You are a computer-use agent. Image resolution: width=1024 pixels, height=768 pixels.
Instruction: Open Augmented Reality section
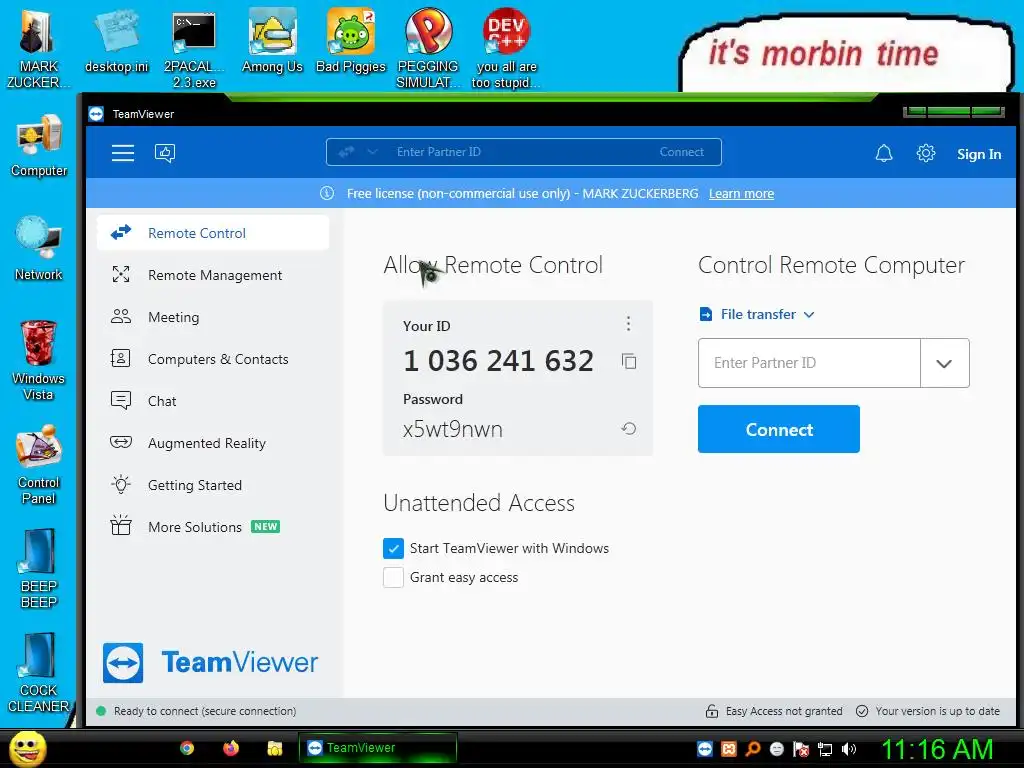(x=213, y=443)
